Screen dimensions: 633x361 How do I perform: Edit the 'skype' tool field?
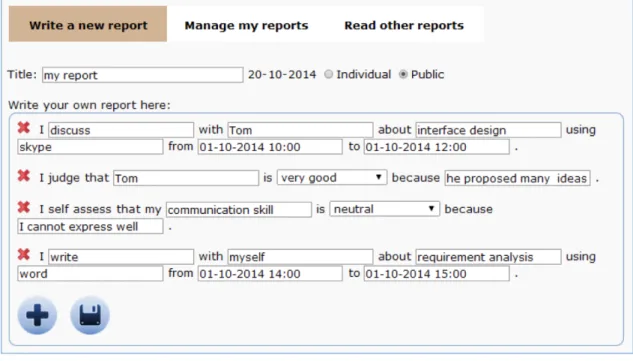90,147
